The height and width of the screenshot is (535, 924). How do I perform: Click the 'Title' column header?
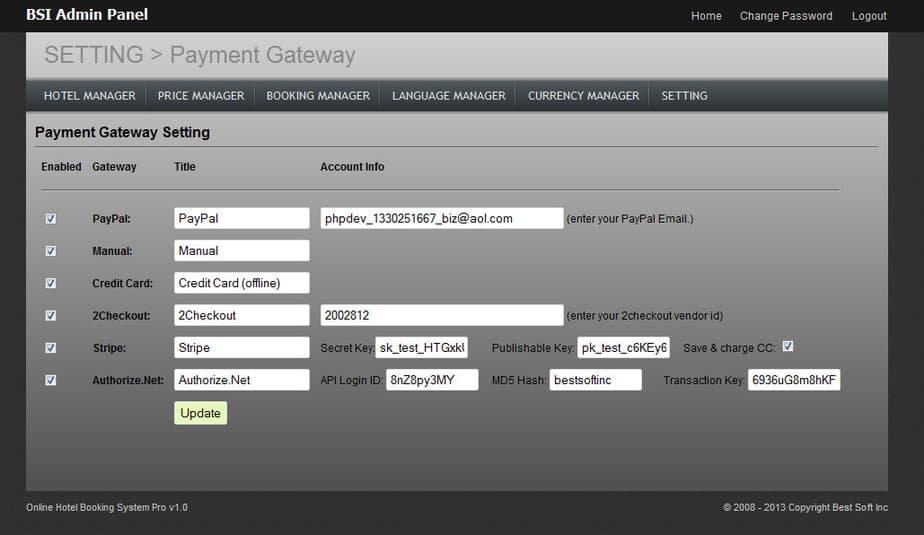(x=184, y=167)
